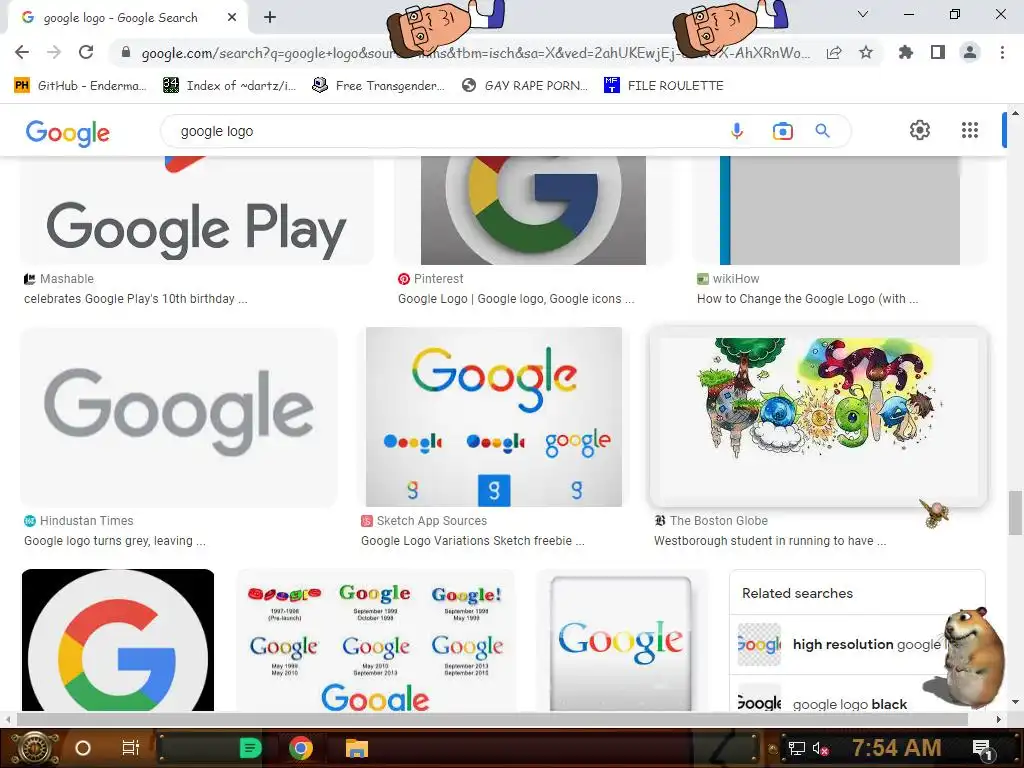Select the google logo - Google Search tab
1024x768 pixels.
pyautogui.click(x=127, y=18)
